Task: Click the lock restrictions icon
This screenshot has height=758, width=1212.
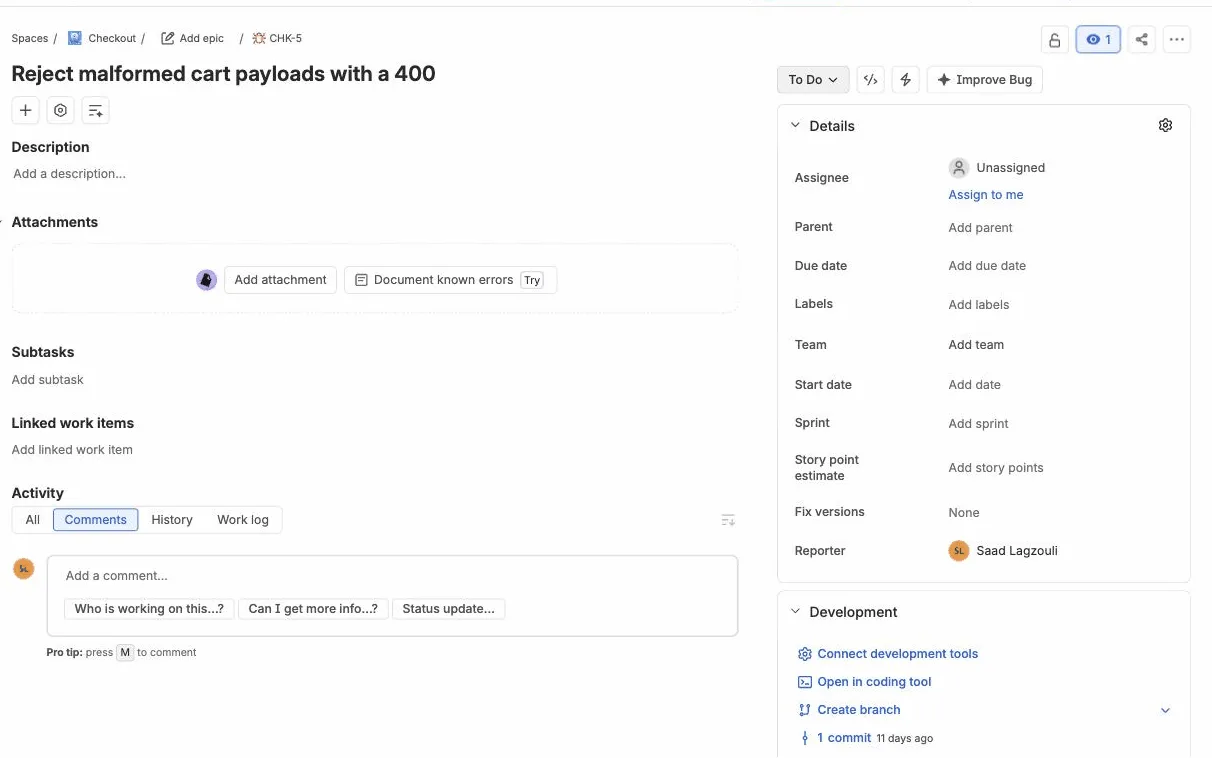Action: 1054,40
